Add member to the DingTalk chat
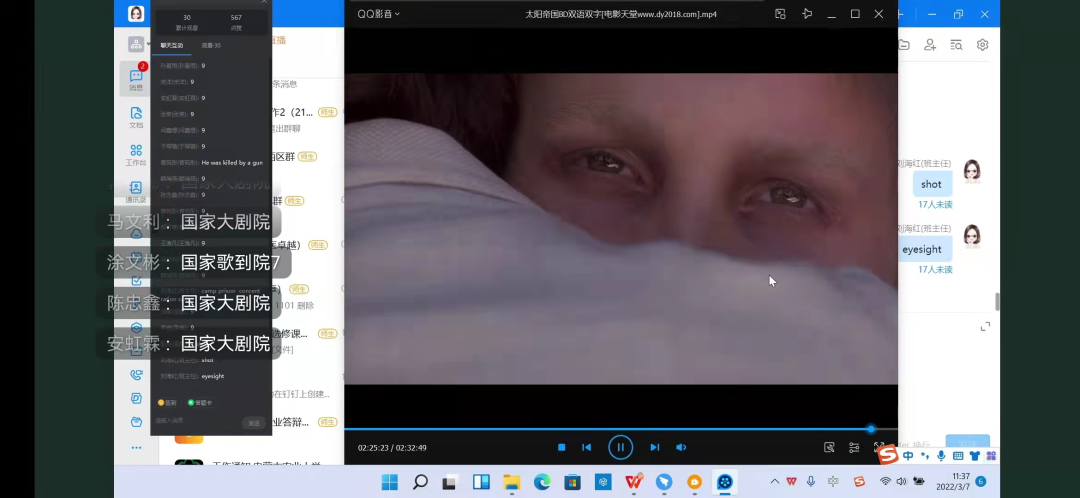 (930, 45)
